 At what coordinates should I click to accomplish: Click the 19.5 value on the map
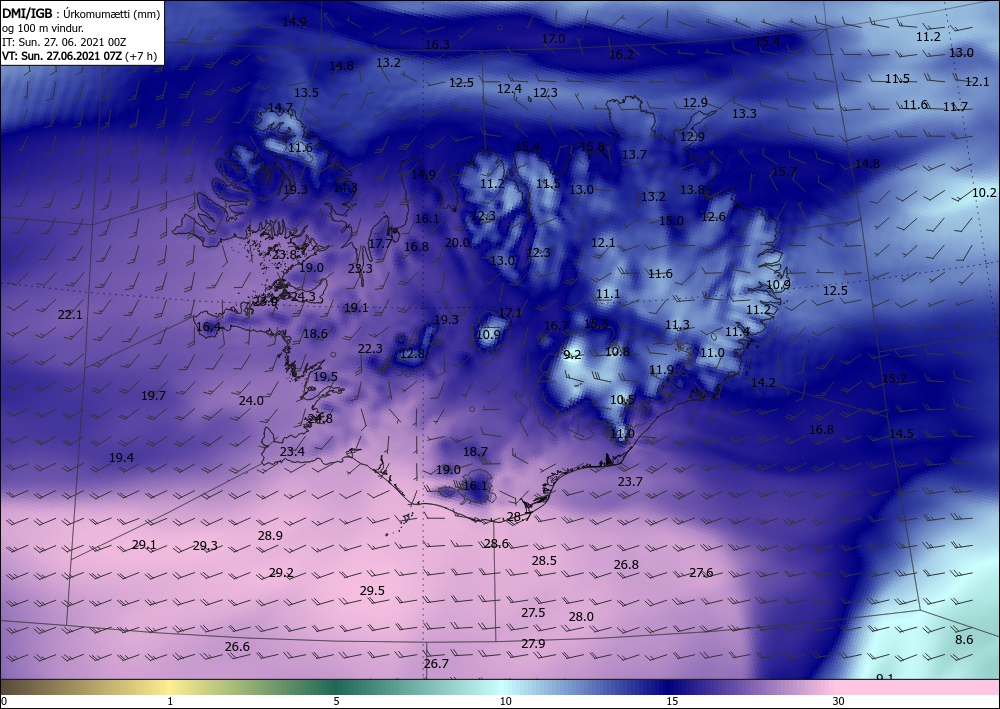(x=325, y=377)
